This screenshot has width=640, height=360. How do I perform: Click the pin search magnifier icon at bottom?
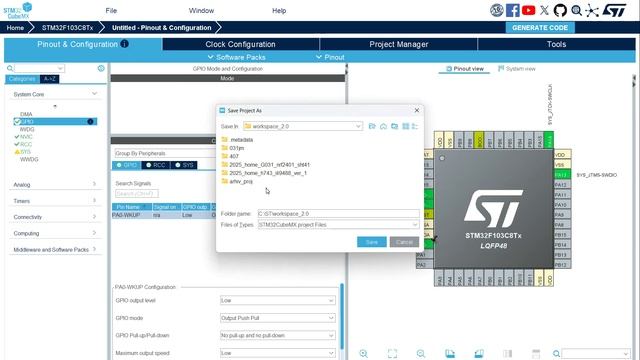(556, 353)
